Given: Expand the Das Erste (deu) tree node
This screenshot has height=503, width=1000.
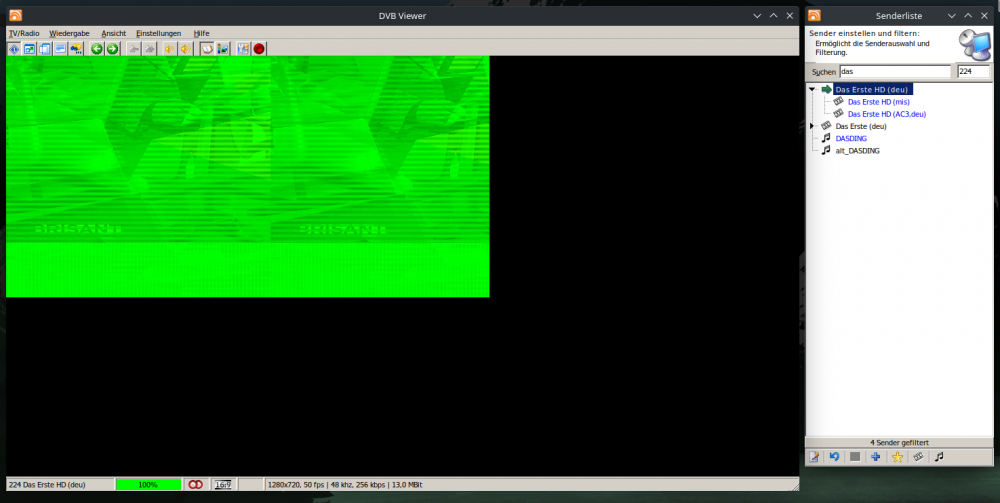Looking at the screenshot, I should point(812,126).
